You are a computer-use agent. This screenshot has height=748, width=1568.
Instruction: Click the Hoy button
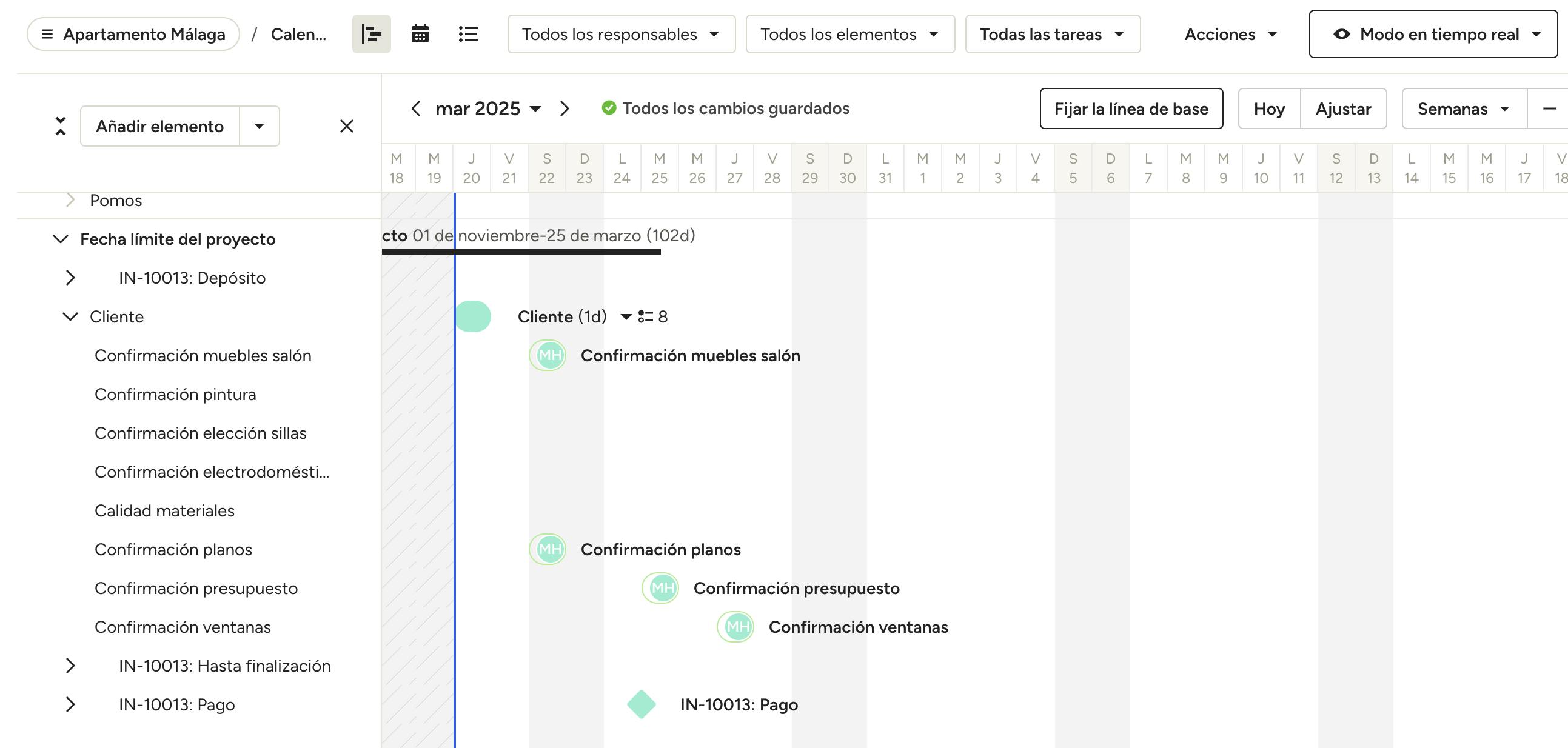(x=1268, y=109)
